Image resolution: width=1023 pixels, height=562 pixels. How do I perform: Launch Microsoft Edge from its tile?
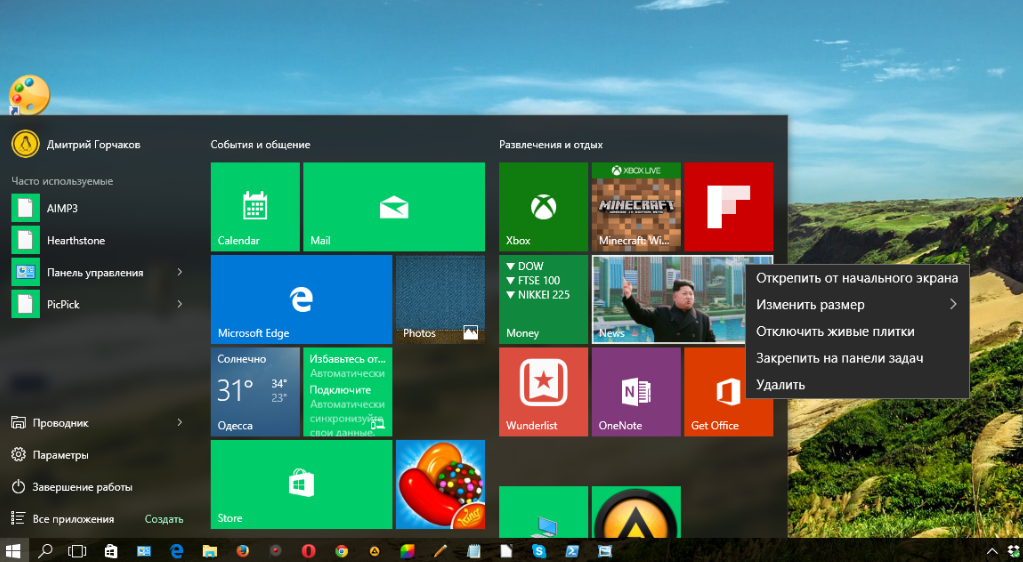pos(300,299)
